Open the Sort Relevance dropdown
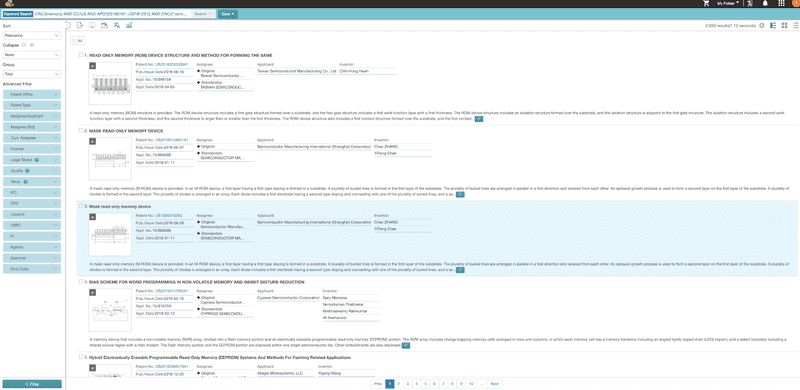 [x=32, y=36]
